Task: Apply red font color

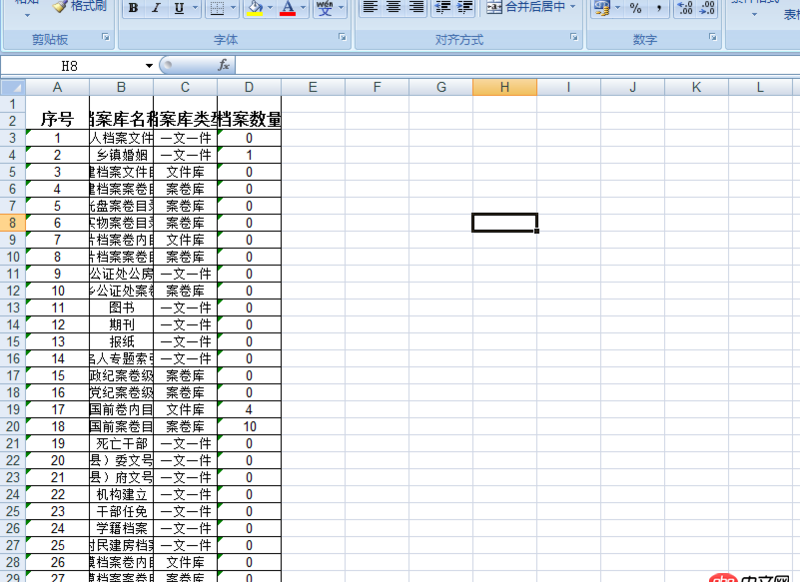Action: tap(288, 8)
